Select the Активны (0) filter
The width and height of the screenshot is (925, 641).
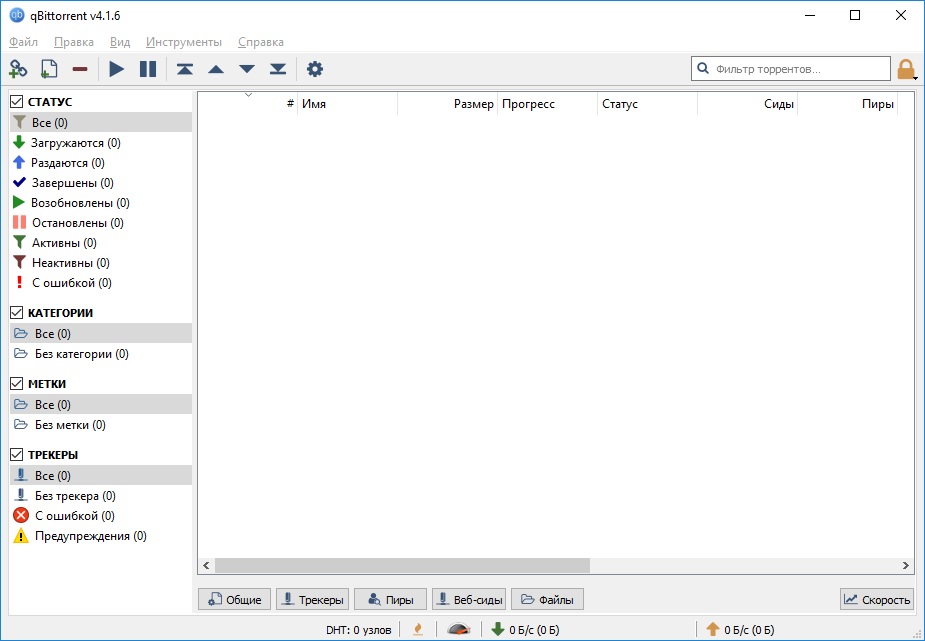coord(101,243)
